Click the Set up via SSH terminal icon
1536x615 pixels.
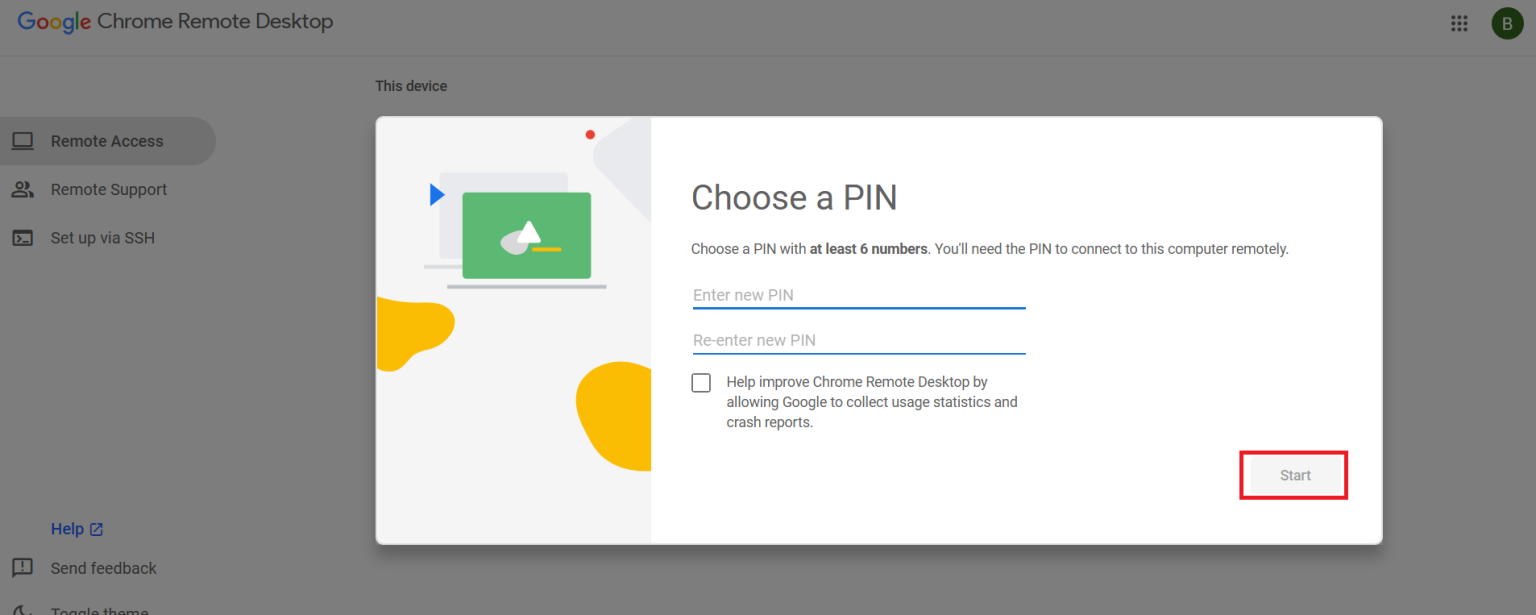(22, 237)
